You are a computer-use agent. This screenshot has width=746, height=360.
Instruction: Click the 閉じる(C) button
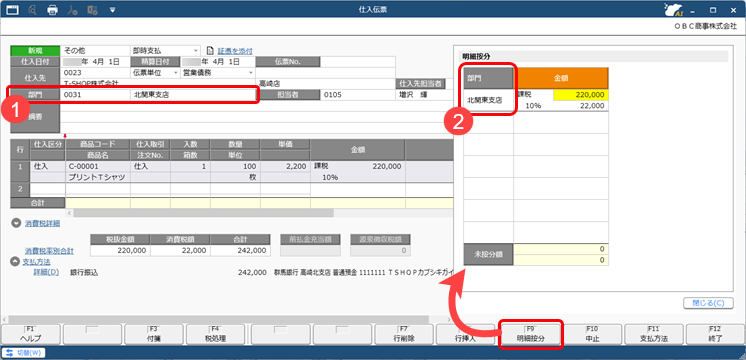pos(708,303)
